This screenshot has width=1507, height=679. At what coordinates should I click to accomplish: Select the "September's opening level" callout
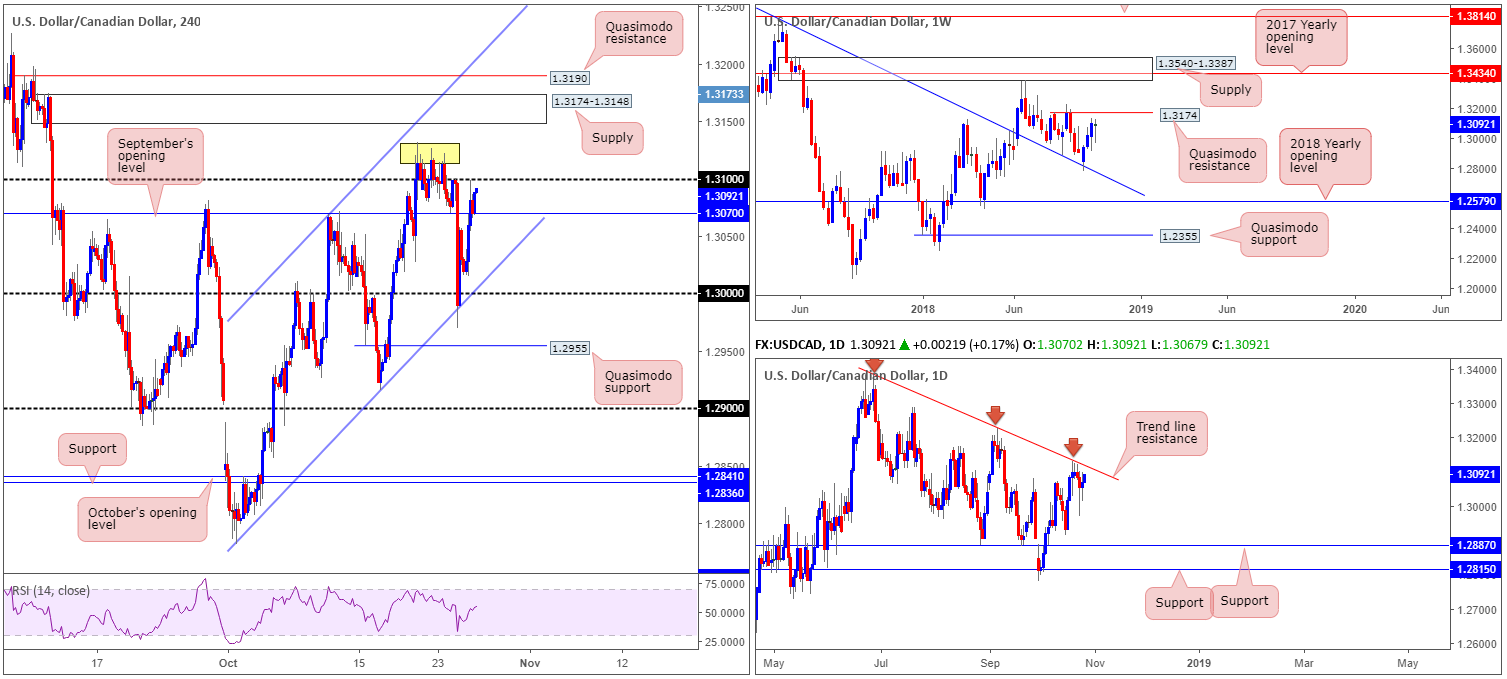(155, 156)
